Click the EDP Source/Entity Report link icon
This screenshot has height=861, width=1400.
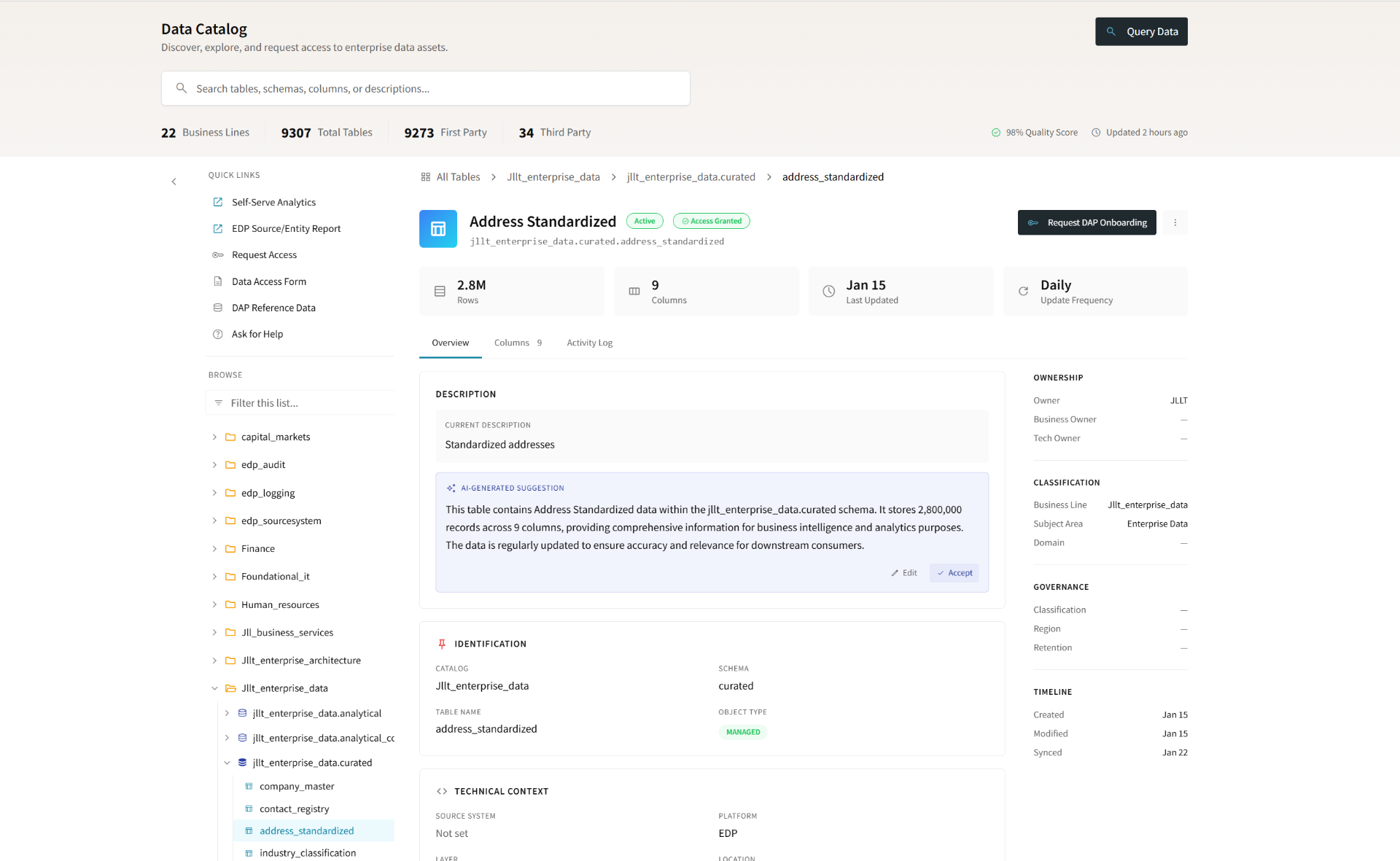217,228
